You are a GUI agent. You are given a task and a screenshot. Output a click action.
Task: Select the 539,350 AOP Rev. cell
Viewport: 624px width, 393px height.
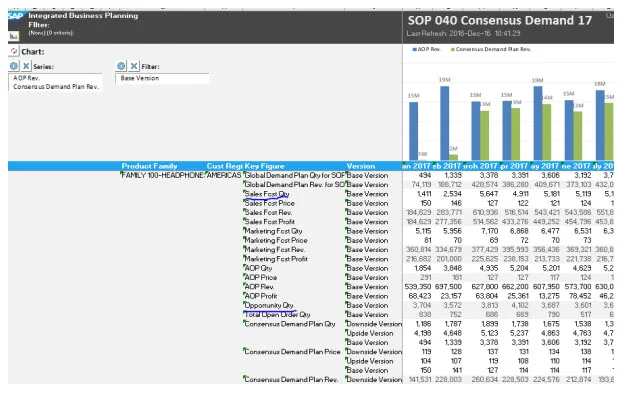click(418, 286)
